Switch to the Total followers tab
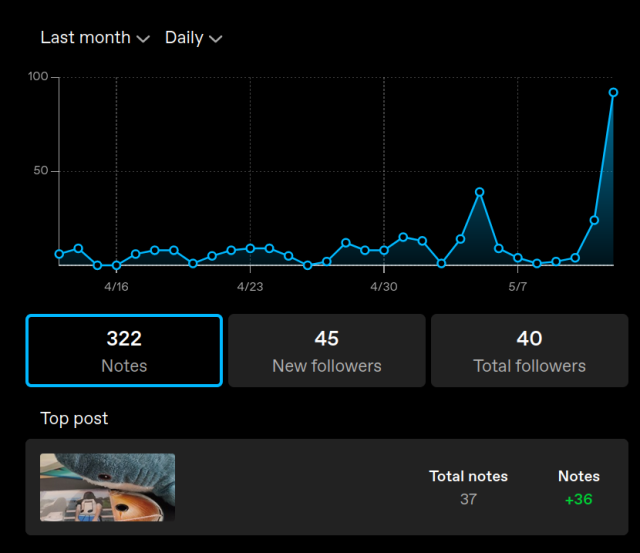 529,351
